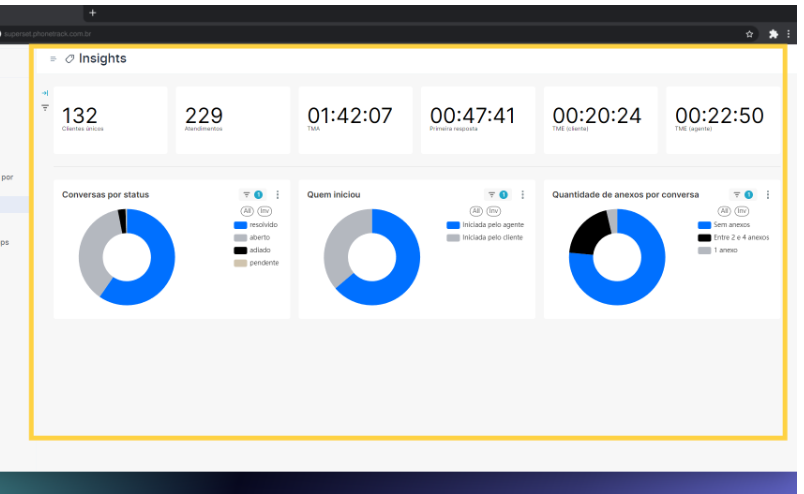Toggle 'resolvido' legend item in status chart
This screenshot has height=494, width=804.
[x=256, y=225]
